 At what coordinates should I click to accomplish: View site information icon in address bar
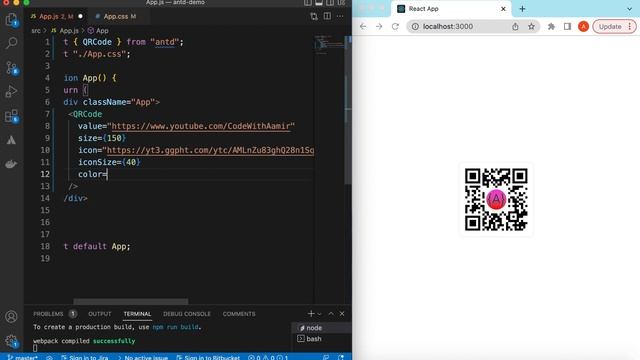click(415, 27)
